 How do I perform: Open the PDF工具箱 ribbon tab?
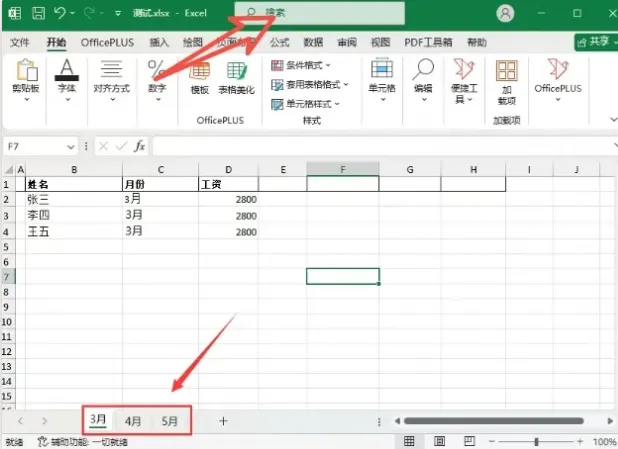pos(428,42)
